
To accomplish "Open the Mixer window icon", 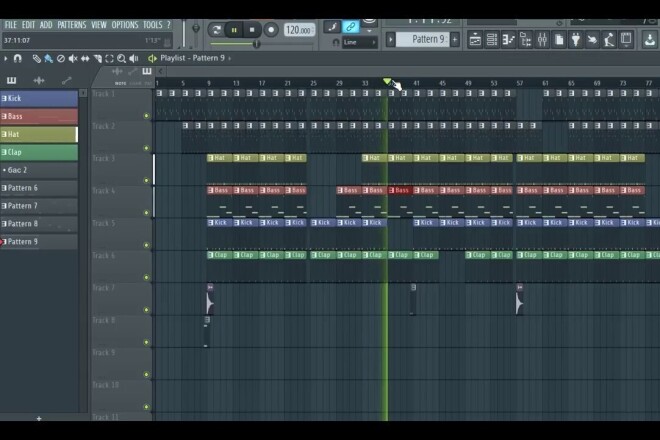I will point(542,40).
